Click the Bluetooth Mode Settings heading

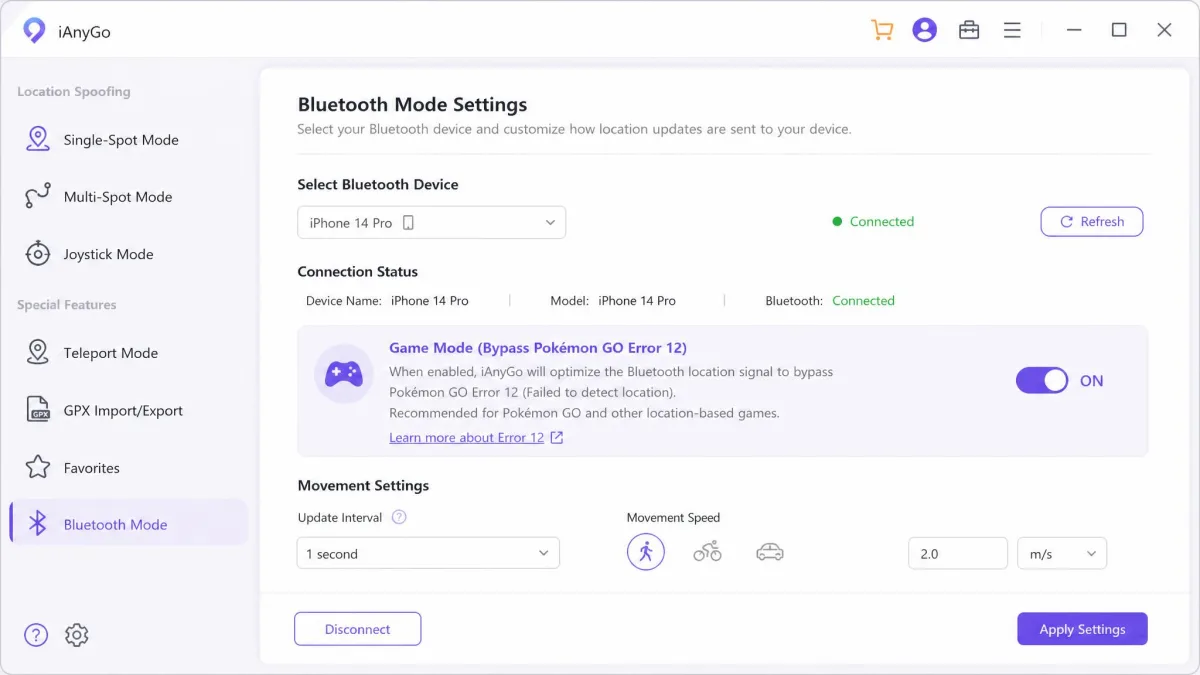click(412, 105)
